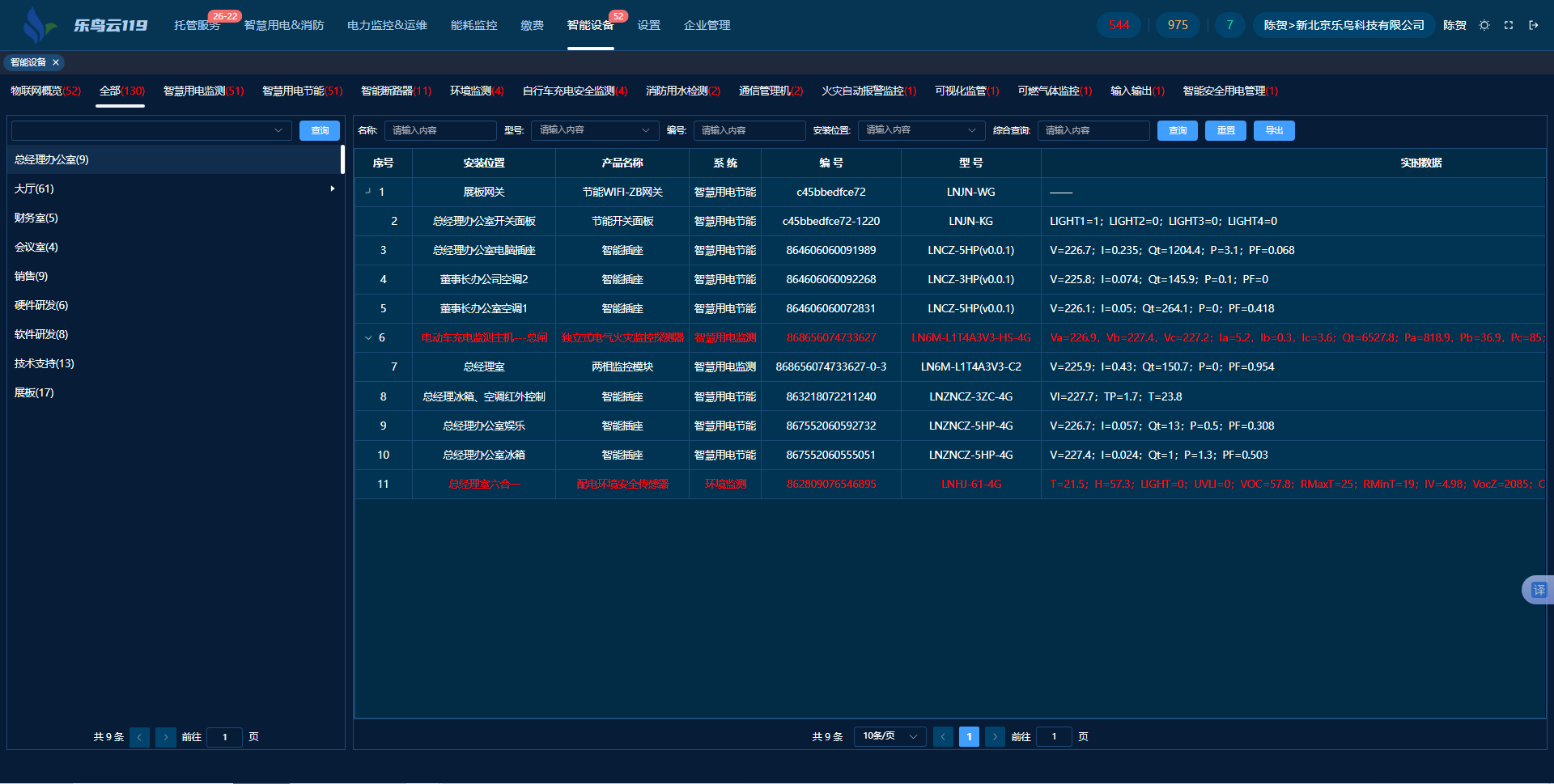Open the 10条/页 page size dropdown
1554x784 pixels.
tap(890, 736)
